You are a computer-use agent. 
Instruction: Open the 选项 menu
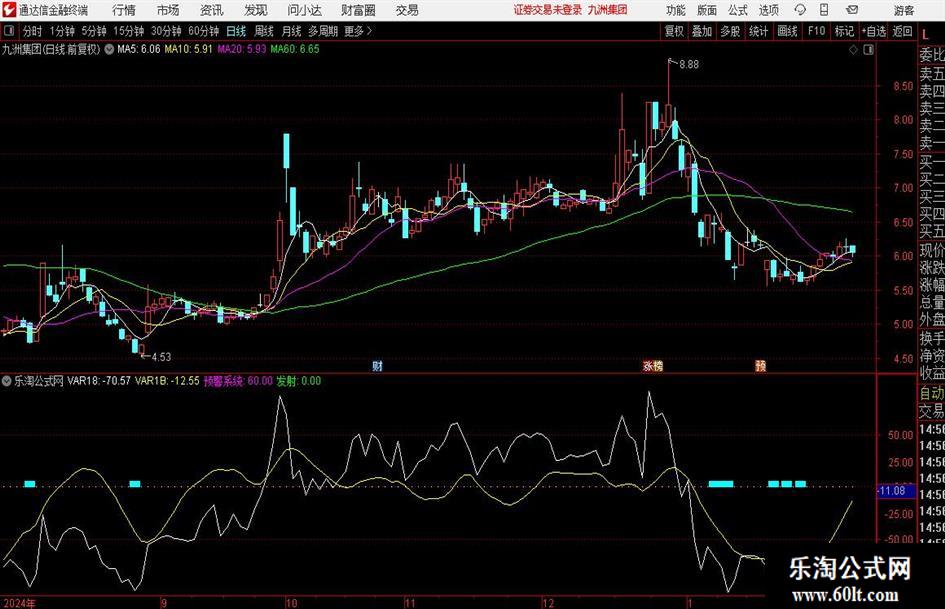tap(768, 10)
